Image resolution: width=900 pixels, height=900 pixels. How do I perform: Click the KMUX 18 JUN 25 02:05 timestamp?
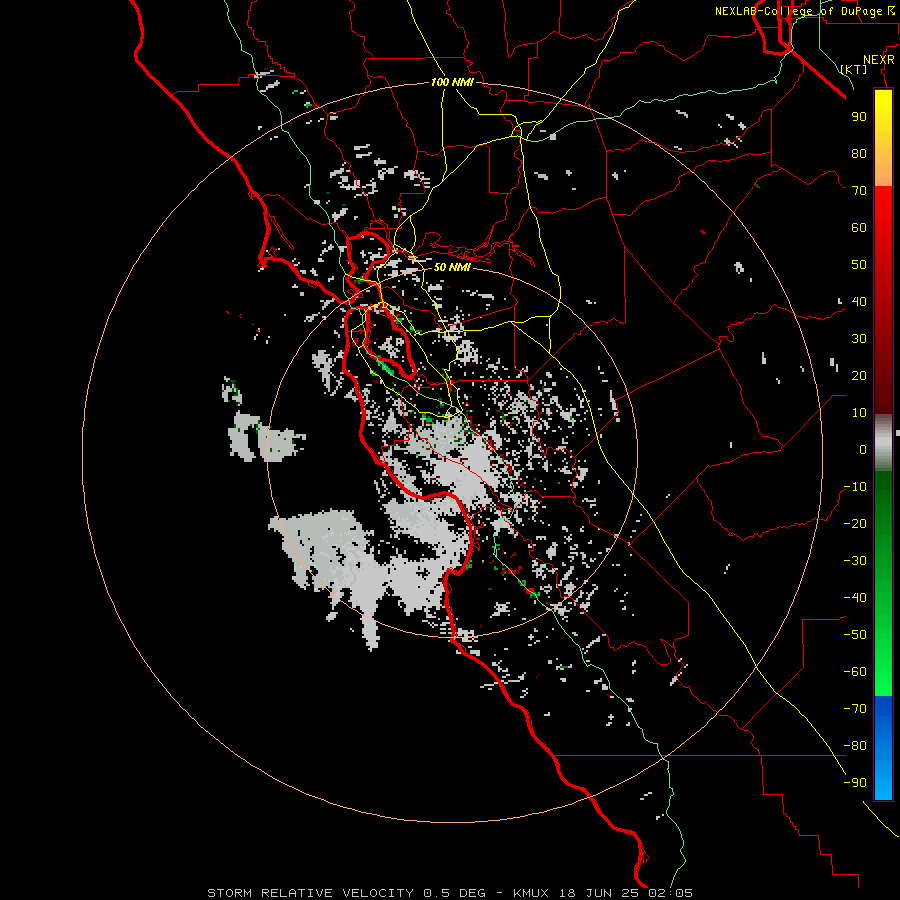click(603, 893)
